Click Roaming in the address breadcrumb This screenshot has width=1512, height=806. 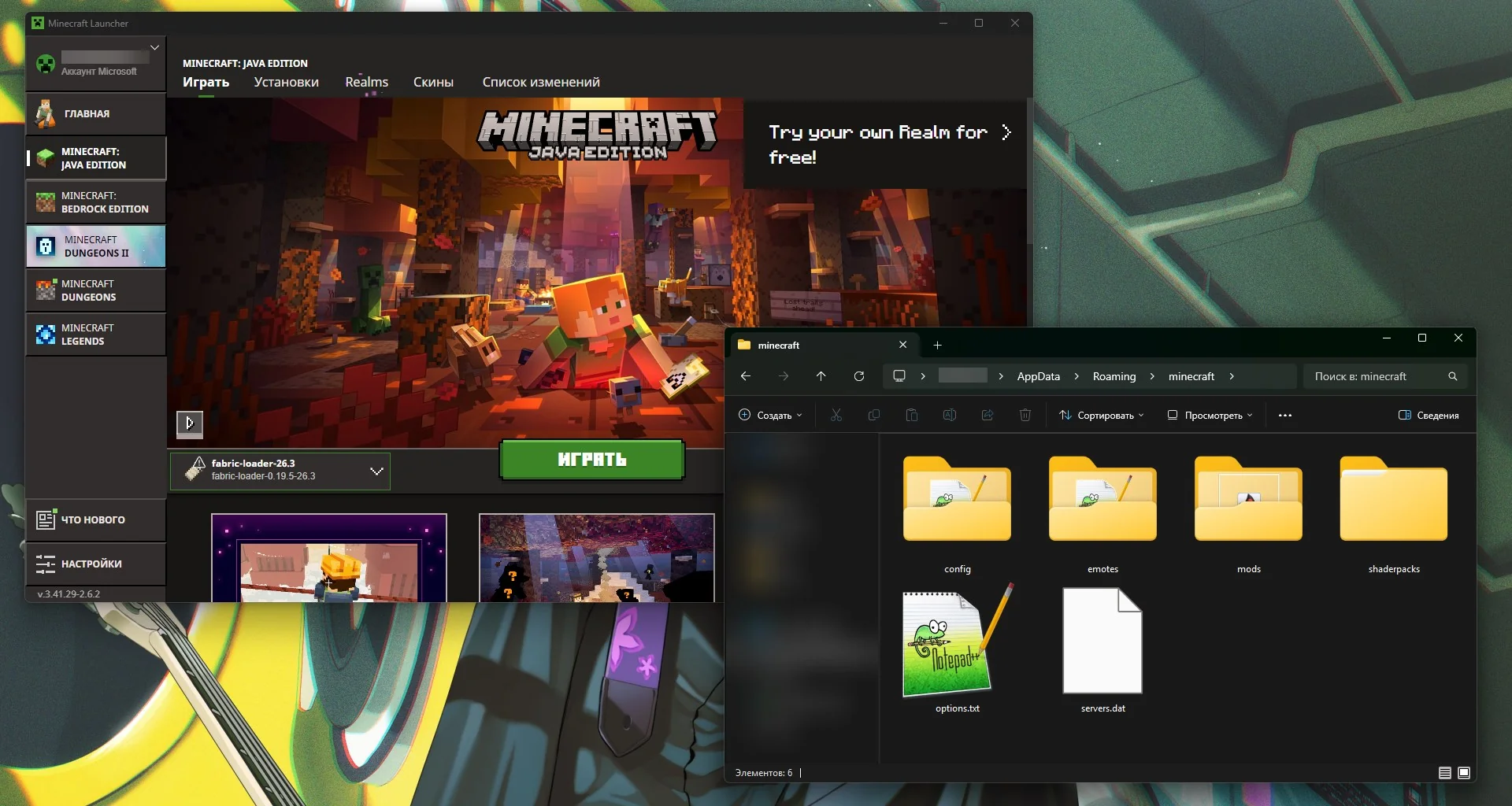1114,376
